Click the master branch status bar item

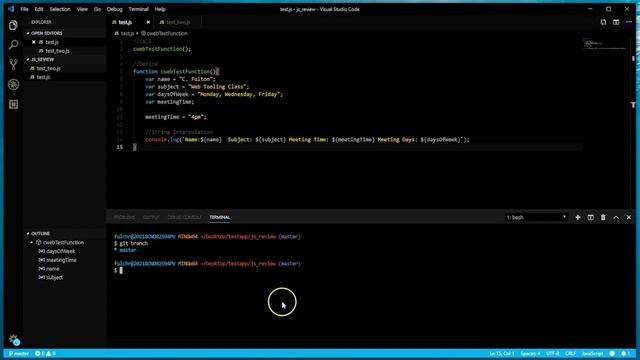coord(19,353)
